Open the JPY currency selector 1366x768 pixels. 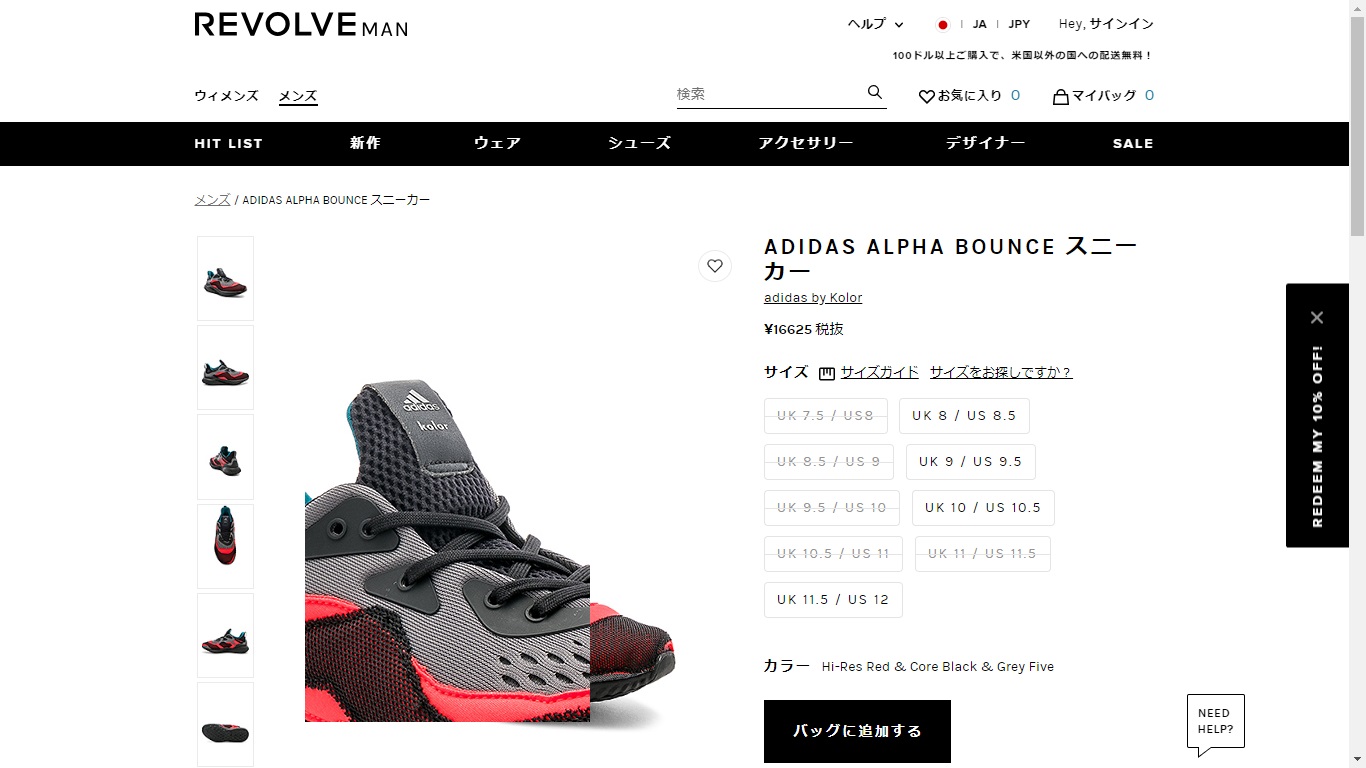(1019, 24)
